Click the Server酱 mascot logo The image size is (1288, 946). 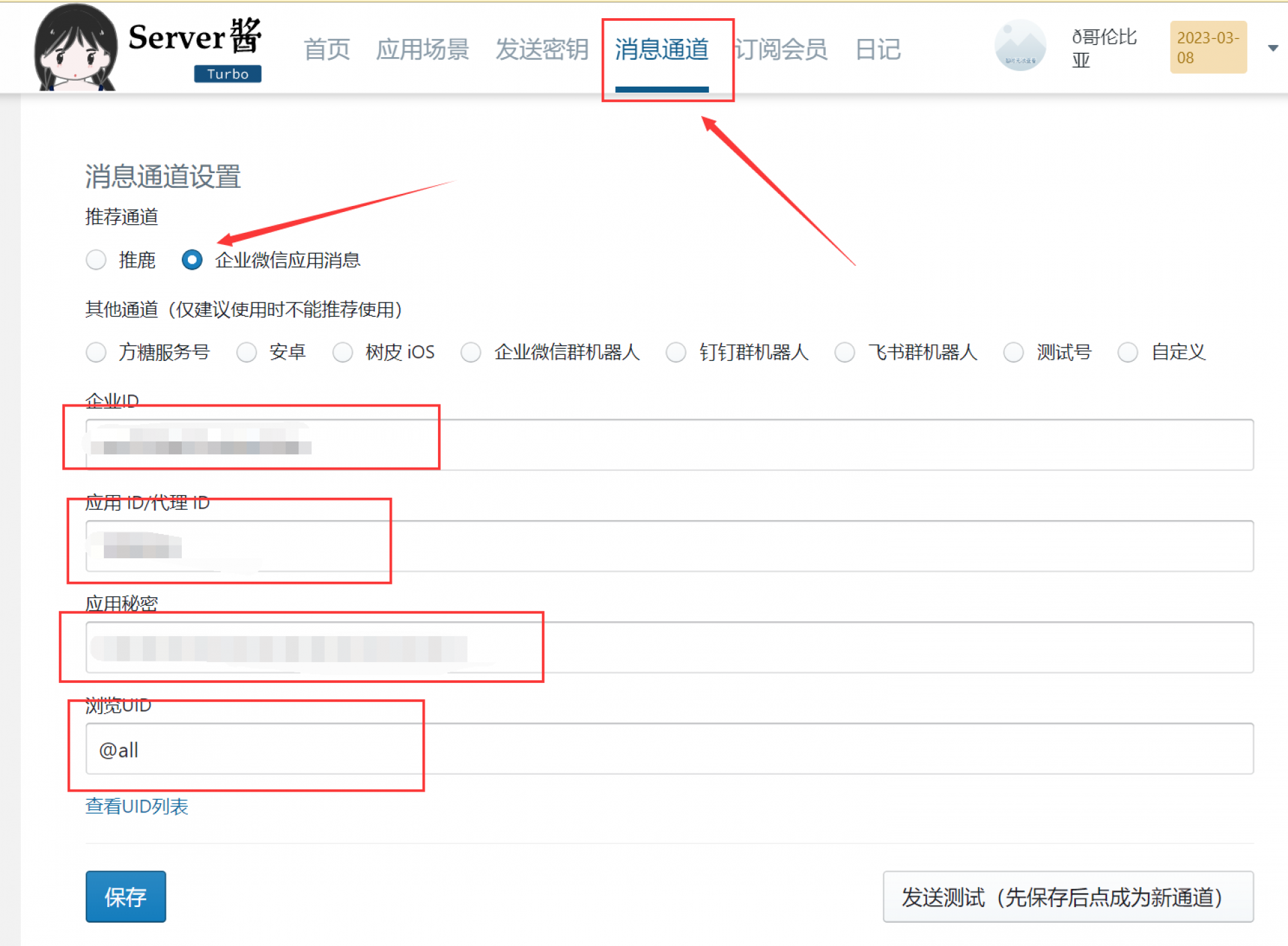point(74,48)
